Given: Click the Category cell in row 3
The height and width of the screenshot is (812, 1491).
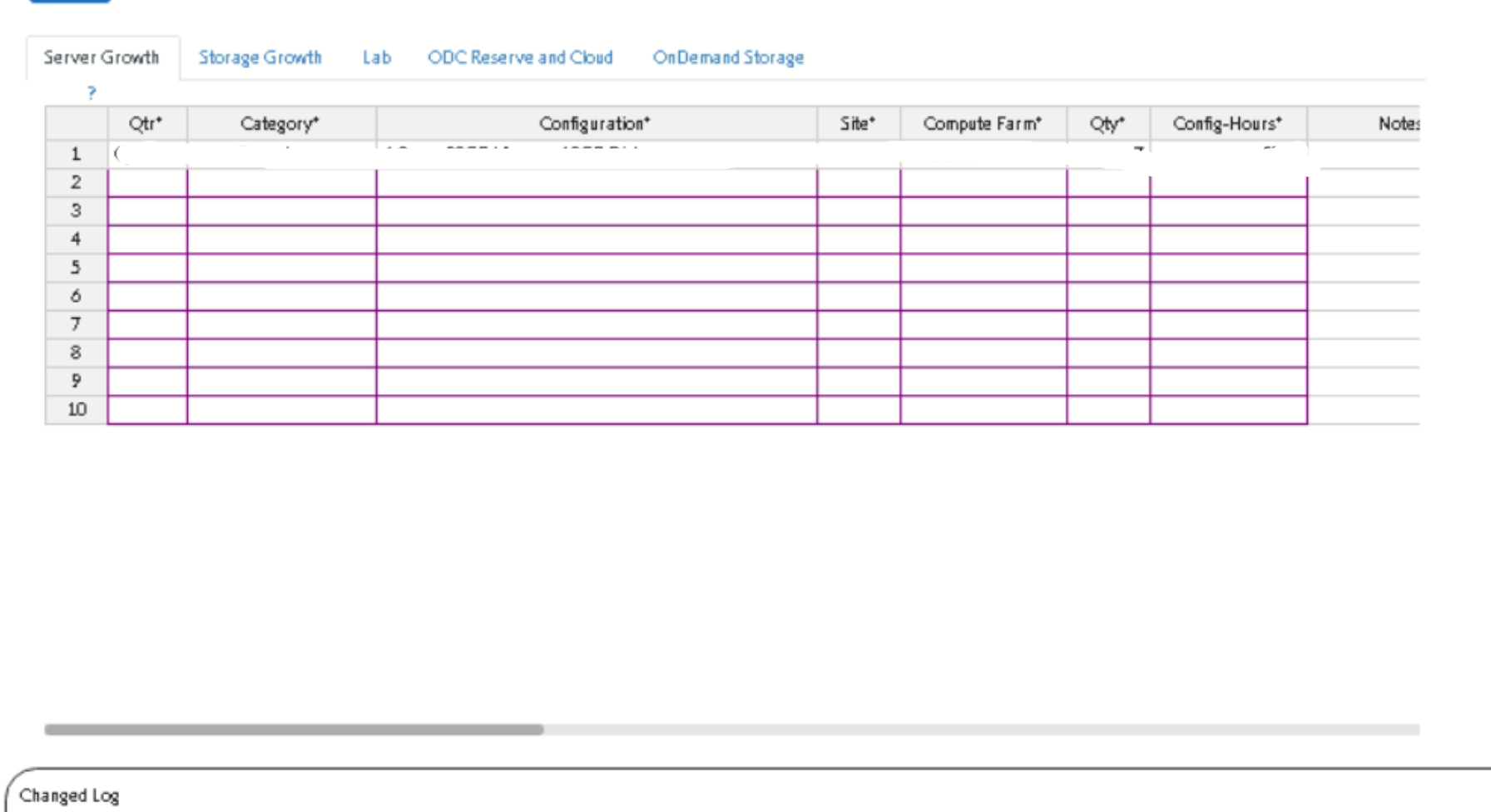Looking at the screenshot, I should point(281,211).
